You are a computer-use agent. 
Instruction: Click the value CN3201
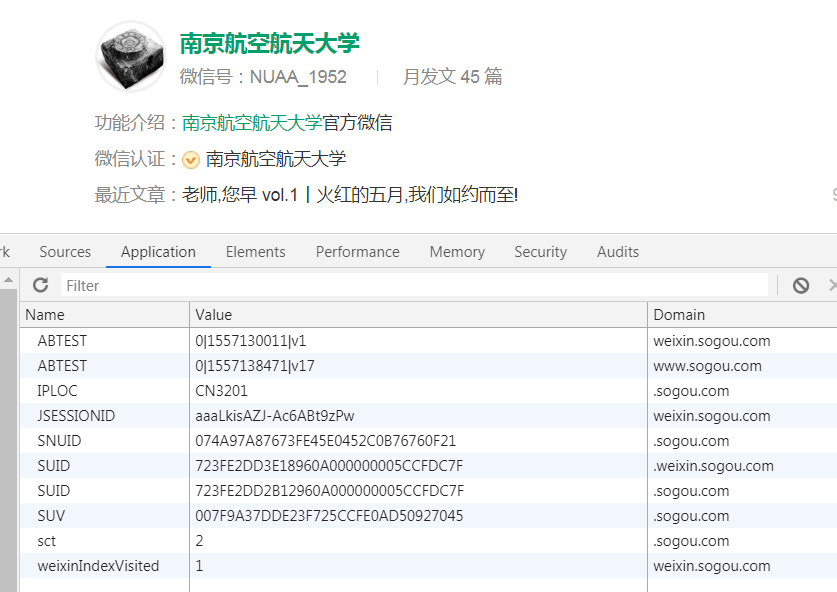tap(222, 391)
